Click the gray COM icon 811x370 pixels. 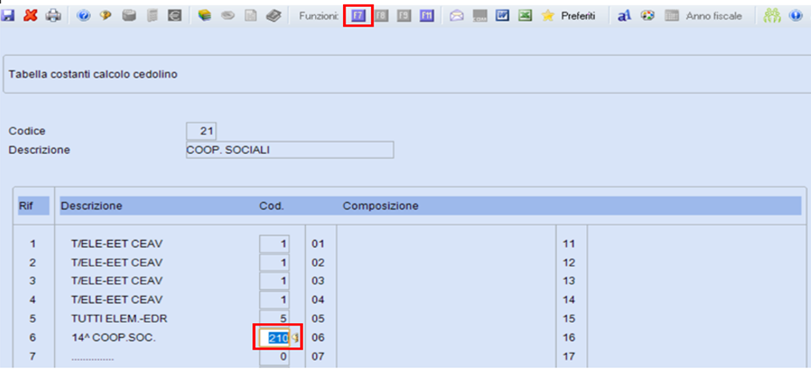tap(480, 16)
